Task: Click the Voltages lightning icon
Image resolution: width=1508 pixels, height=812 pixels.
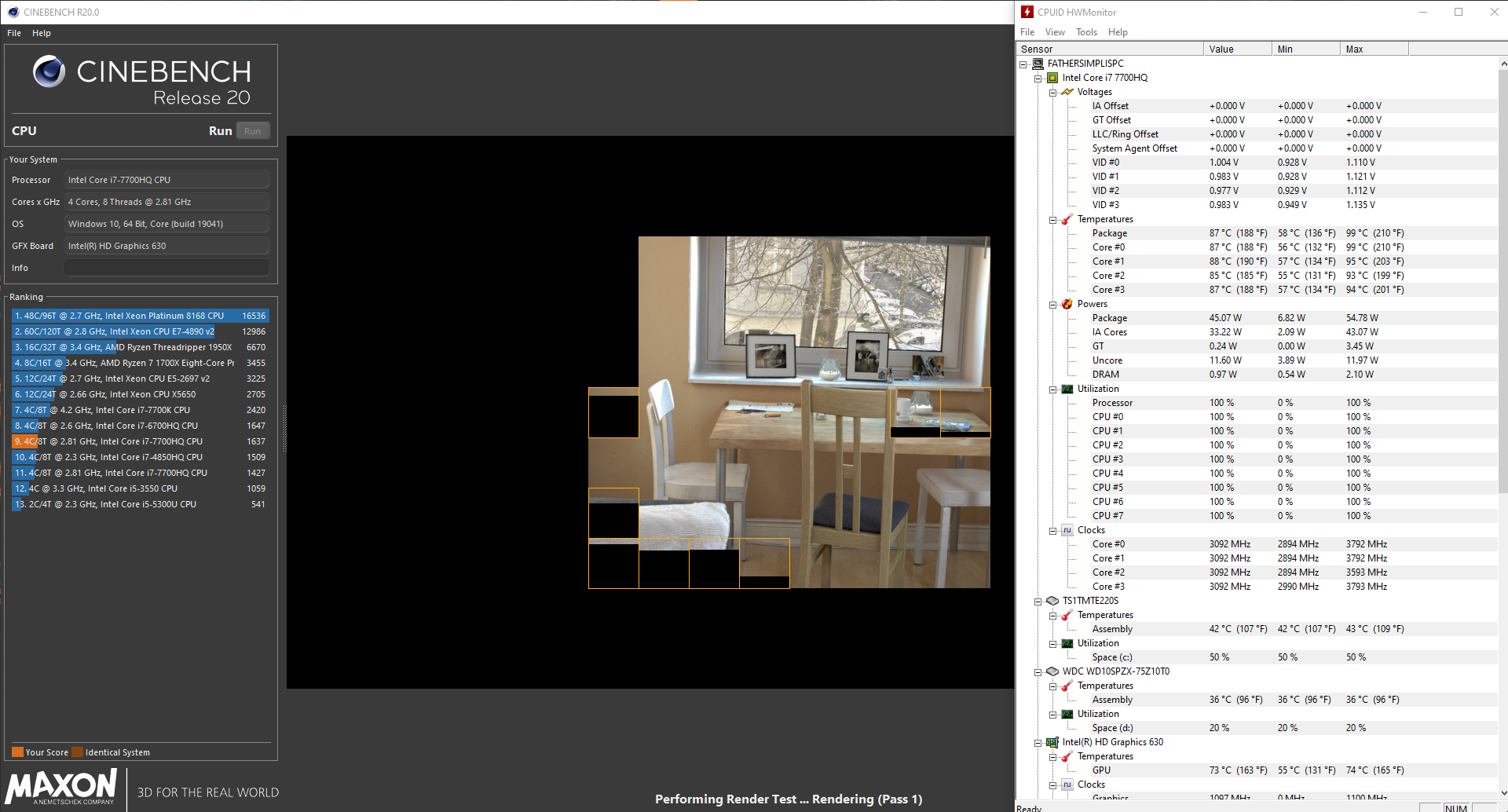Action: click(x=1067, y=92)
